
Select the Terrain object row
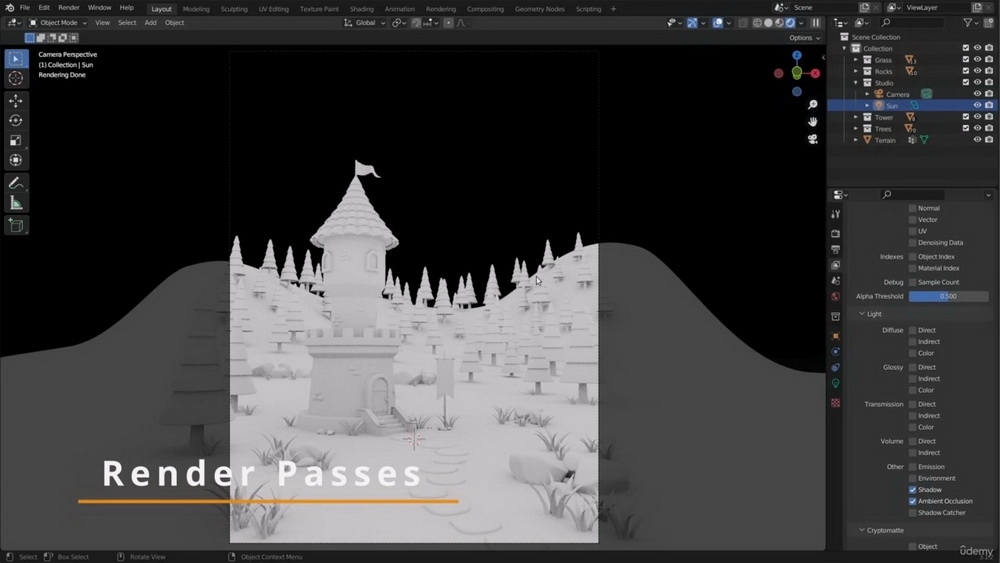[913, 140]
